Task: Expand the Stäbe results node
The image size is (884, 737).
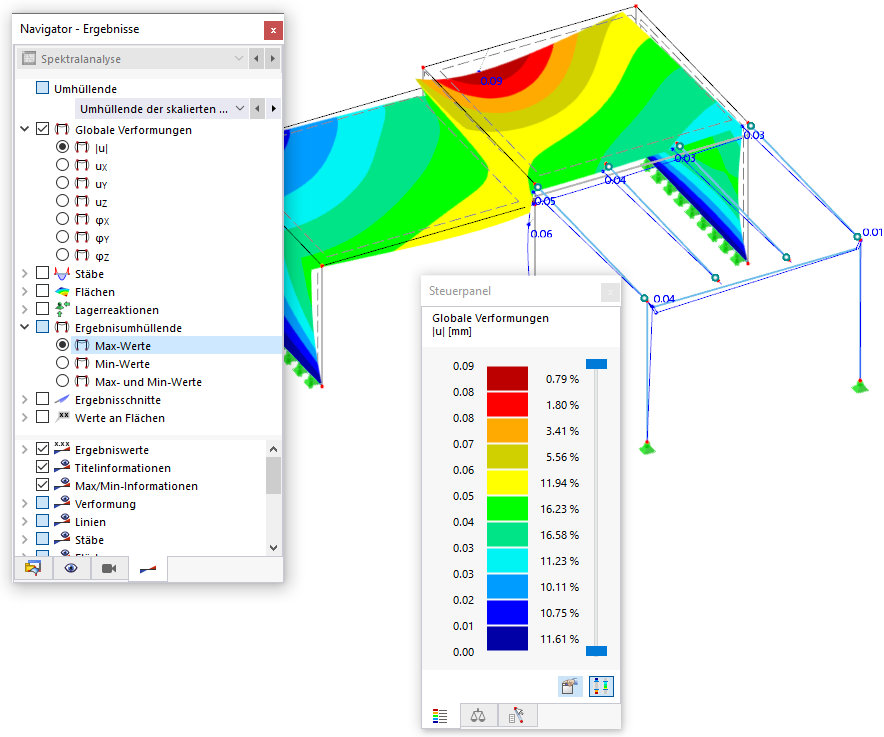Action: point(24,273)
